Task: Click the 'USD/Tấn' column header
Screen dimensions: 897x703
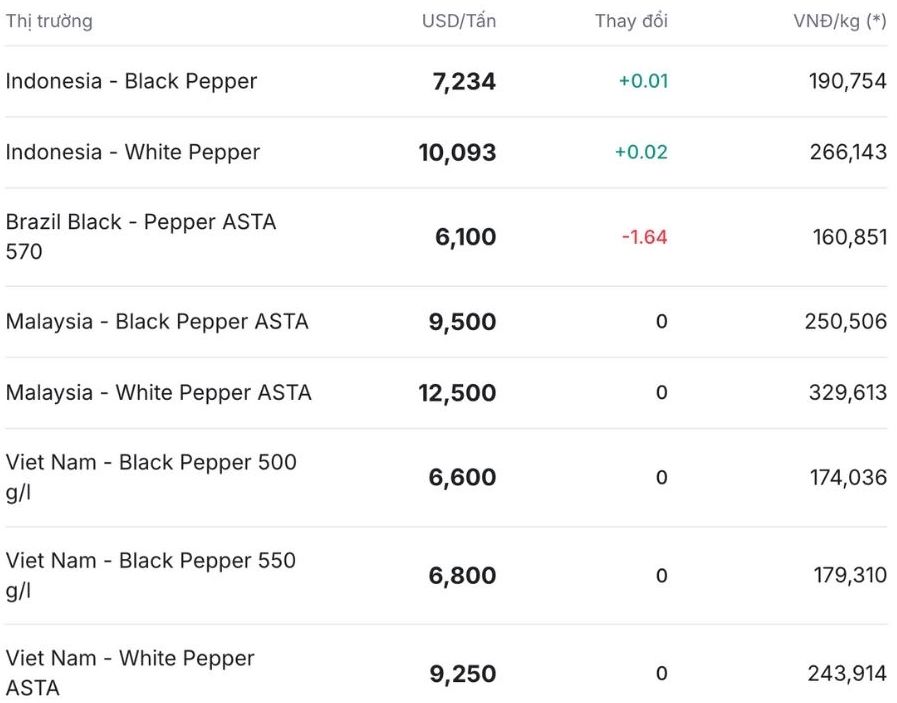Action: pyautogui.click(x=458, y=21)
